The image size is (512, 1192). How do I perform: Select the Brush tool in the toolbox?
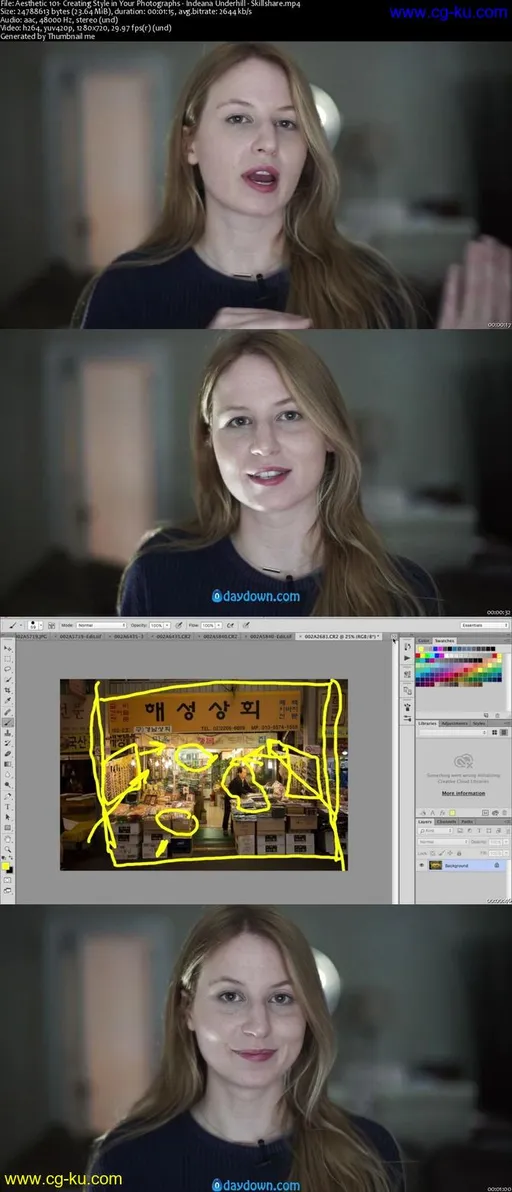coord(8,722)
